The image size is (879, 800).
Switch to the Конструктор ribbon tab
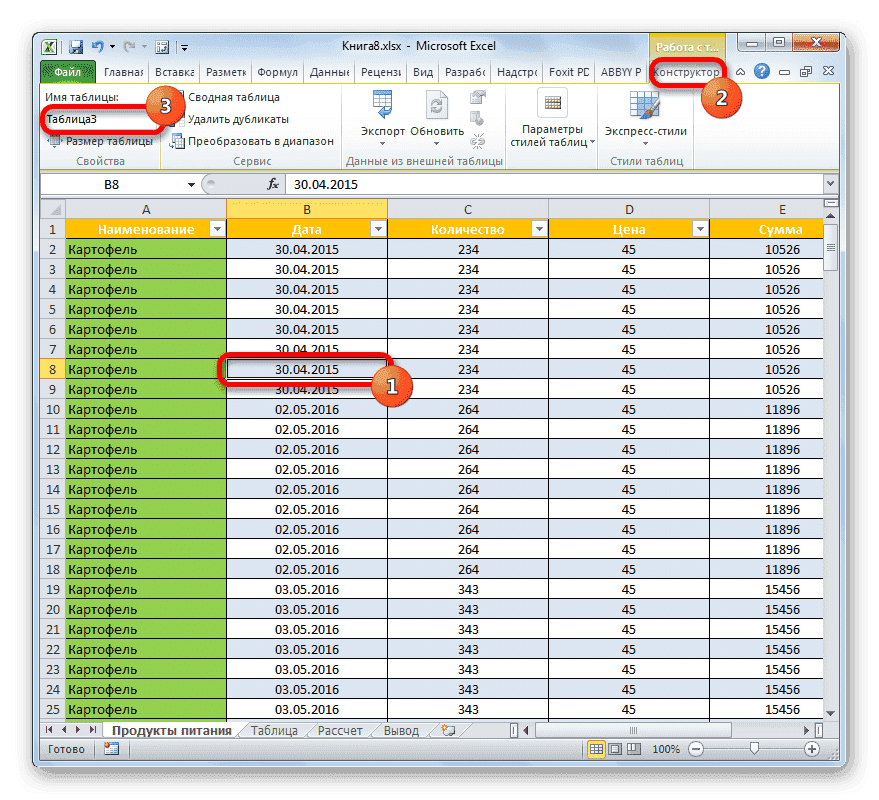click(688, 71)
